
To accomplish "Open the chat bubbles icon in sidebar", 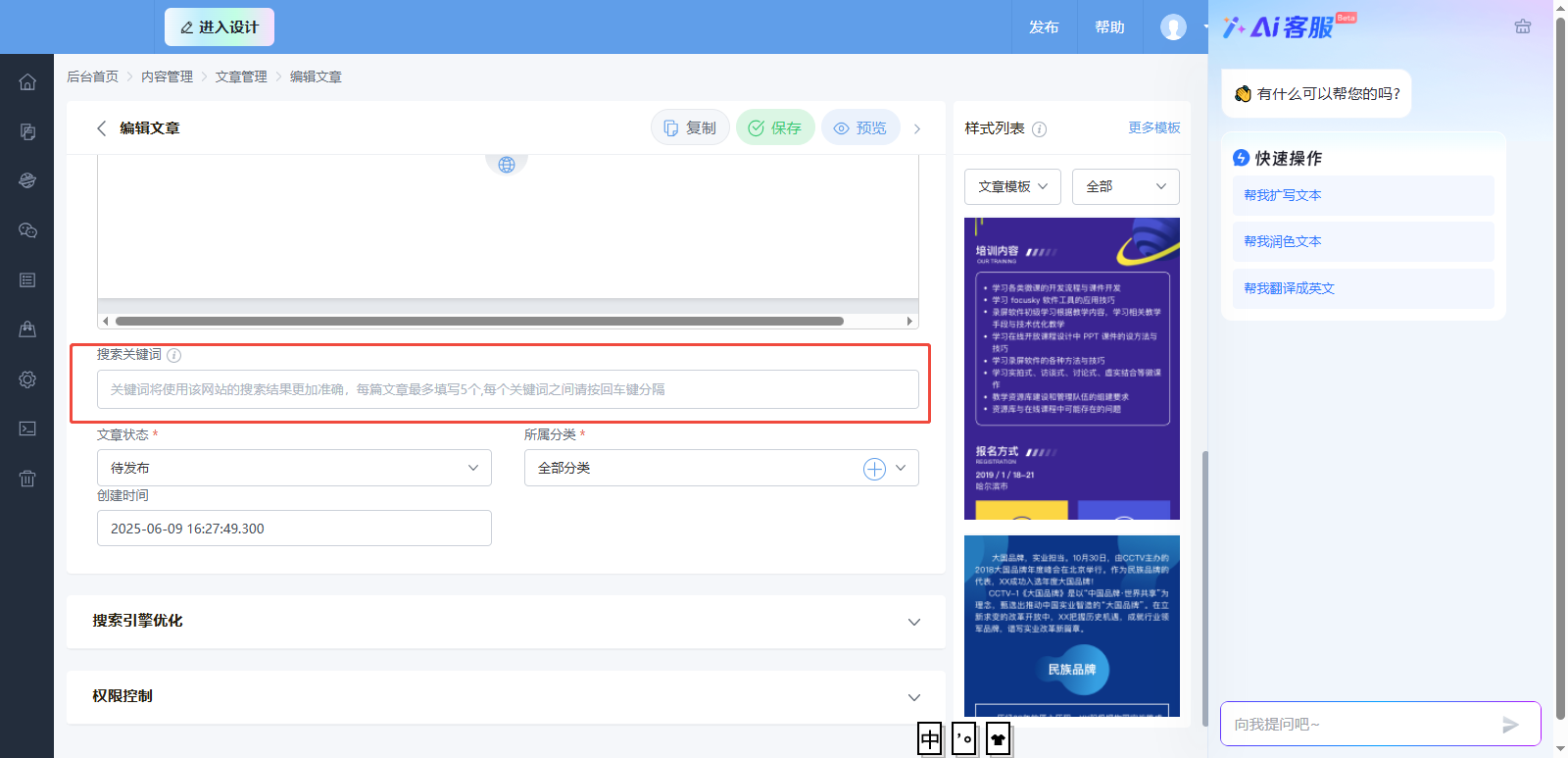I will [27, 230].
